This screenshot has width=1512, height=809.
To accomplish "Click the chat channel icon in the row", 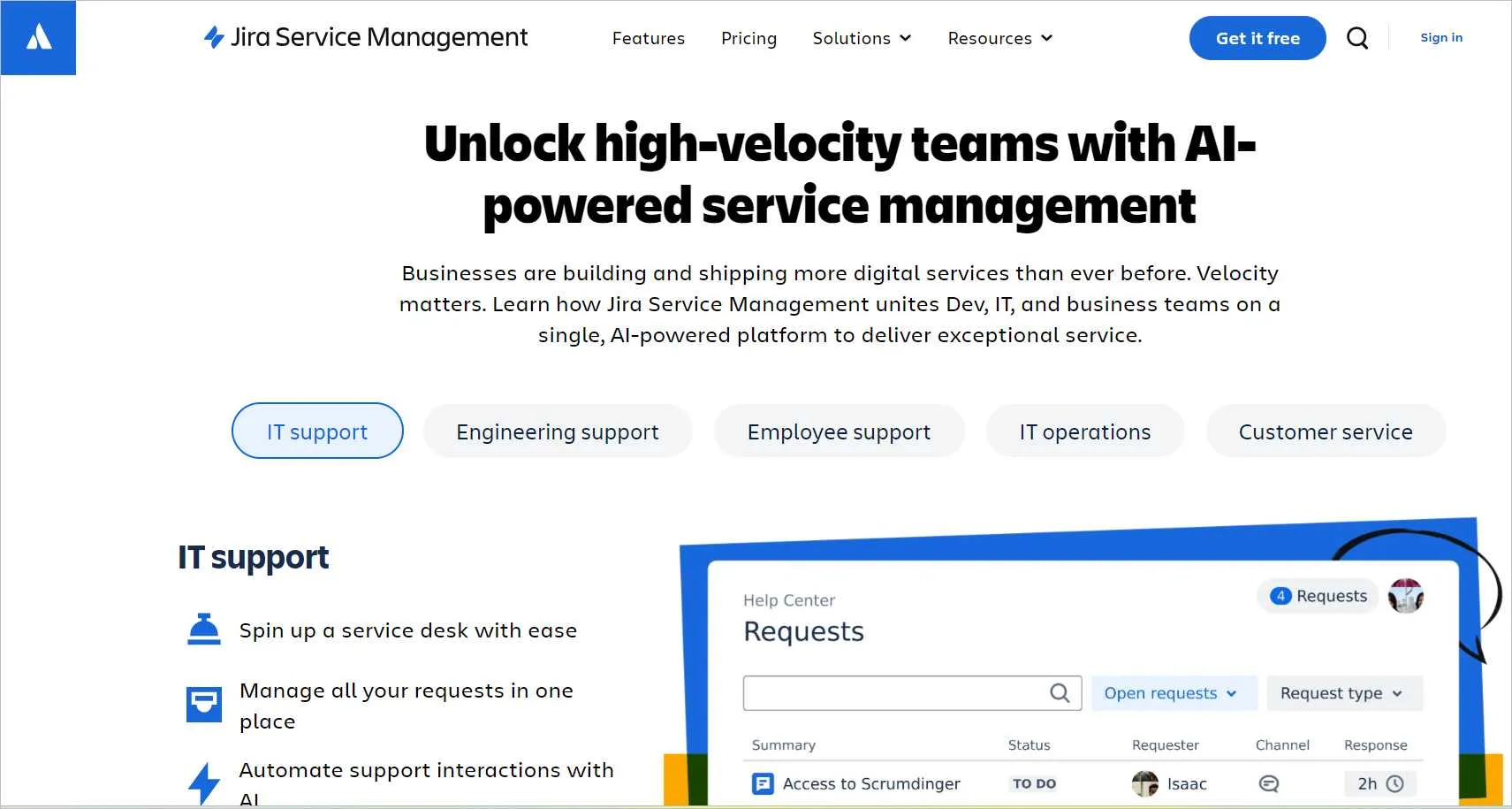I will pyautogui.click(x=1269, y=783).
